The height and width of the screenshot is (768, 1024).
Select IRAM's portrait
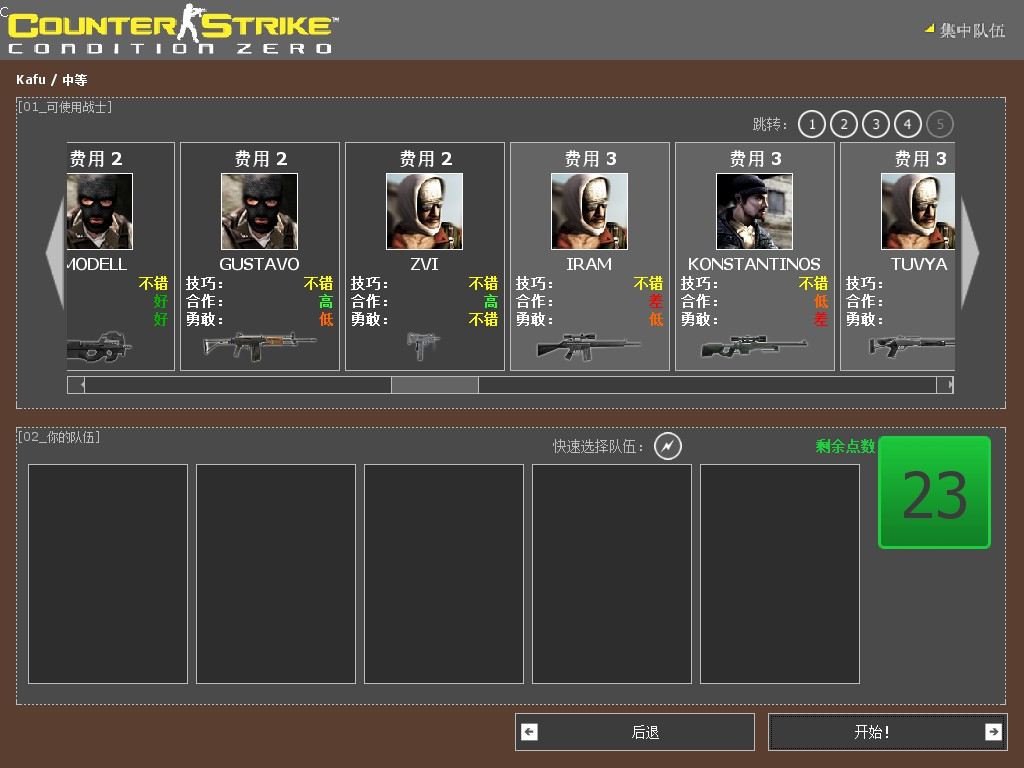590,212
